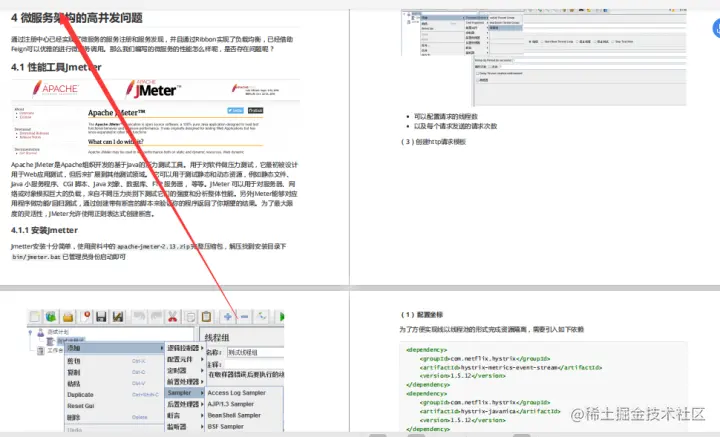Click the blue minus Collapse All icon

(244, 316)
